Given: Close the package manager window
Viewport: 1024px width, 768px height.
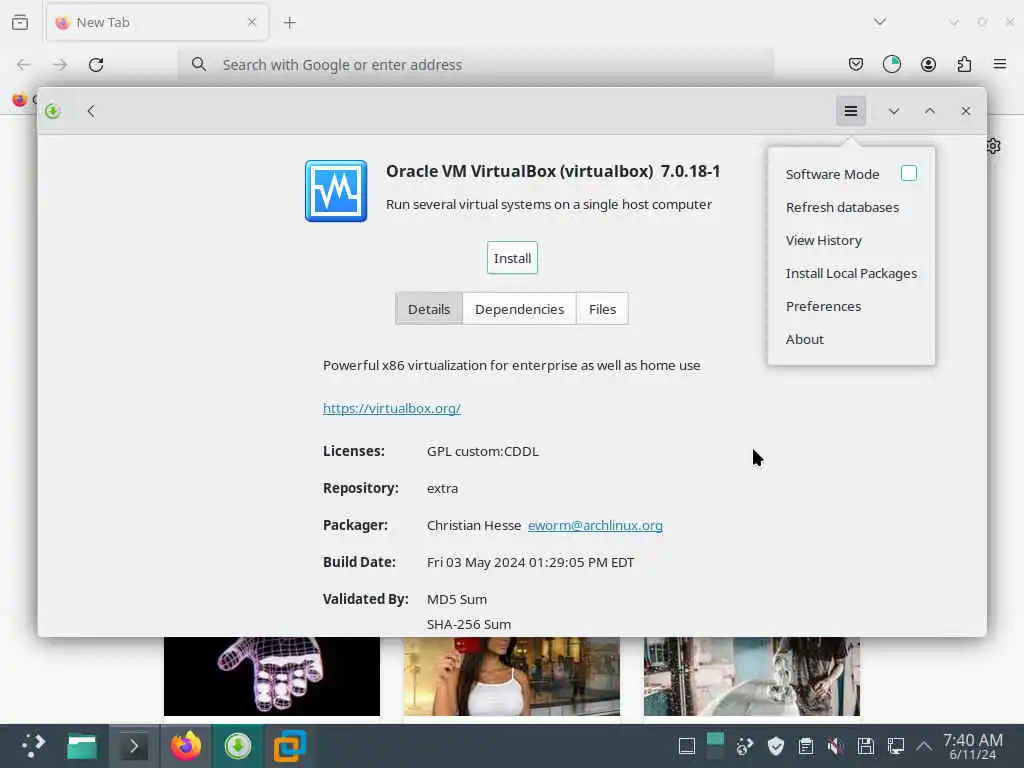Looking at the screenshot, I should point(965,111).
